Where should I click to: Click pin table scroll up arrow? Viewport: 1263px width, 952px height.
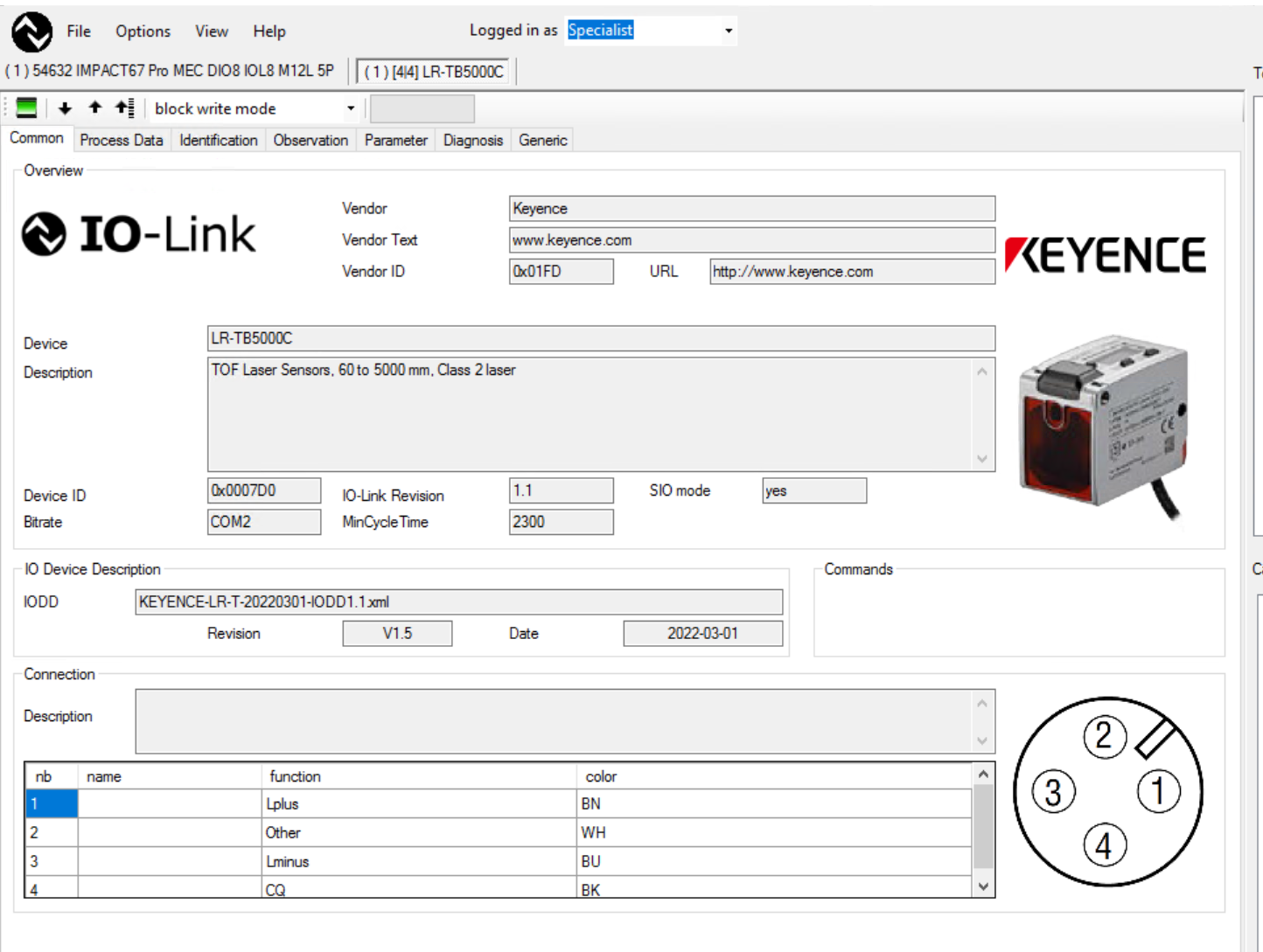[983, 775]
